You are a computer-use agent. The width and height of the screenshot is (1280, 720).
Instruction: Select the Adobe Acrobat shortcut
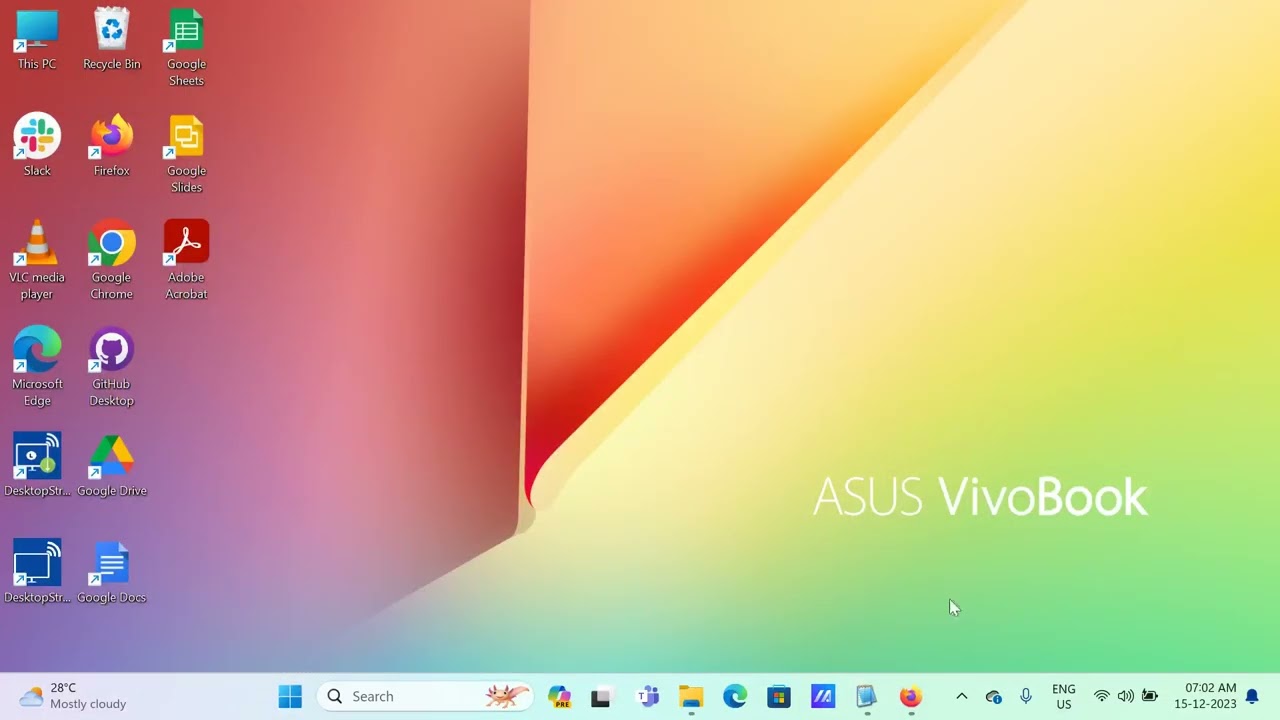pyautogui.click(x=186, y=261)
